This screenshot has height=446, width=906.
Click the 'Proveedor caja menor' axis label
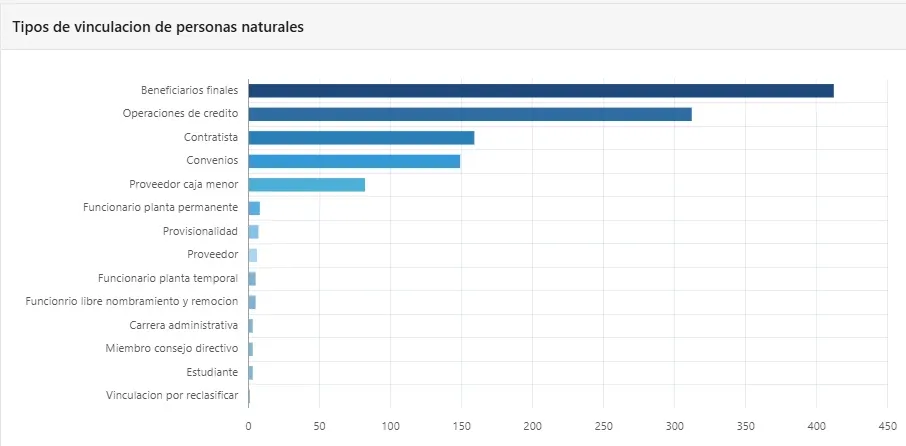184,184
